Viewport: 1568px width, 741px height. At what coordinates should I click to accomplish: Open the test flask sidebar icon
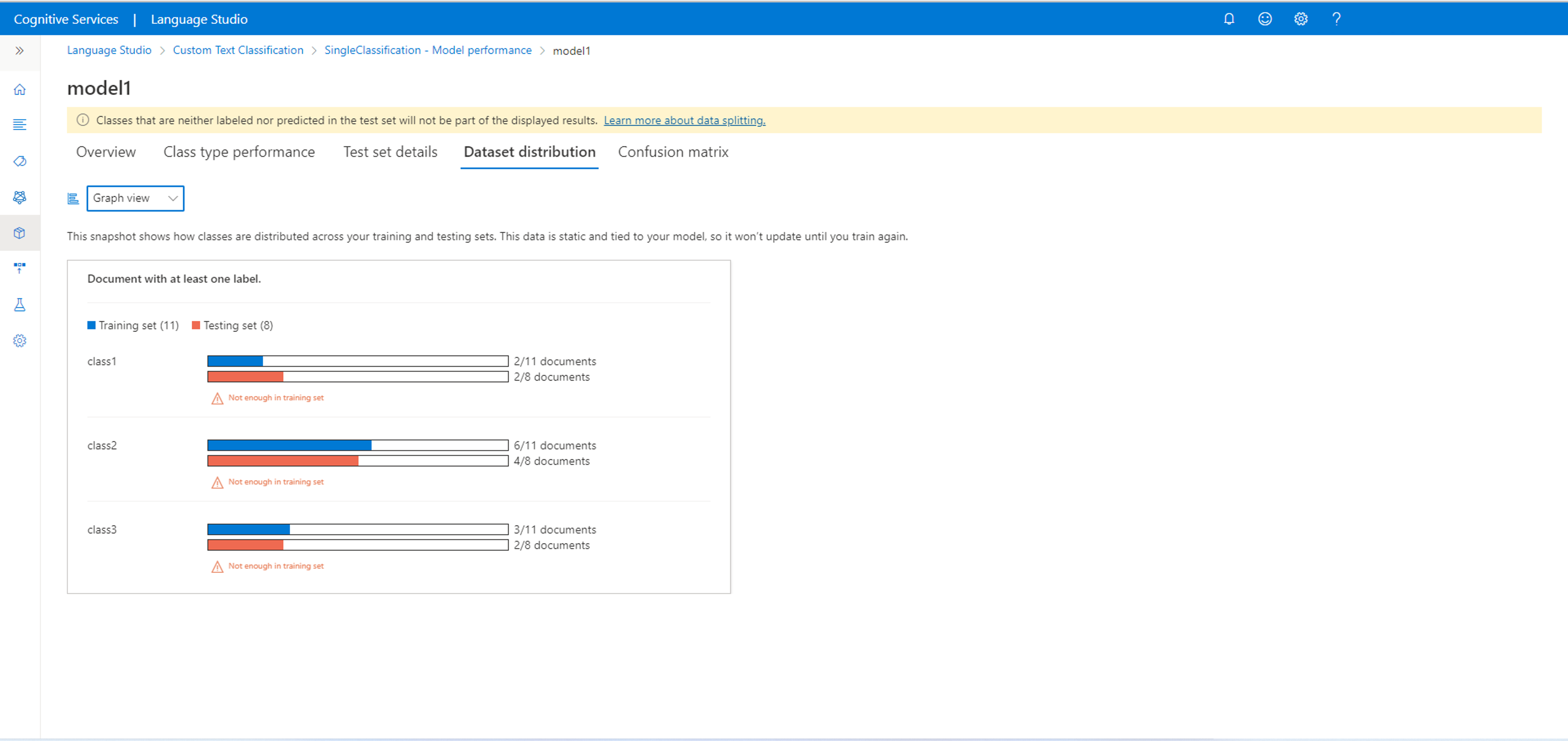click(20, 305)
